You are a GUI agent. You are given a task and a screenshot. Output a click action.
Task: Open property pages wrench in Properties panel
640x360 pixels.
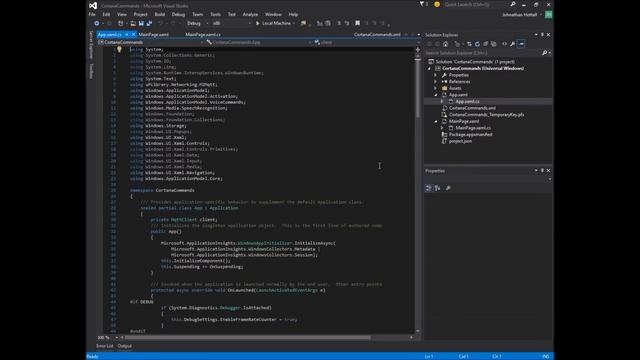pyautogui.click(x=448, y=188)
